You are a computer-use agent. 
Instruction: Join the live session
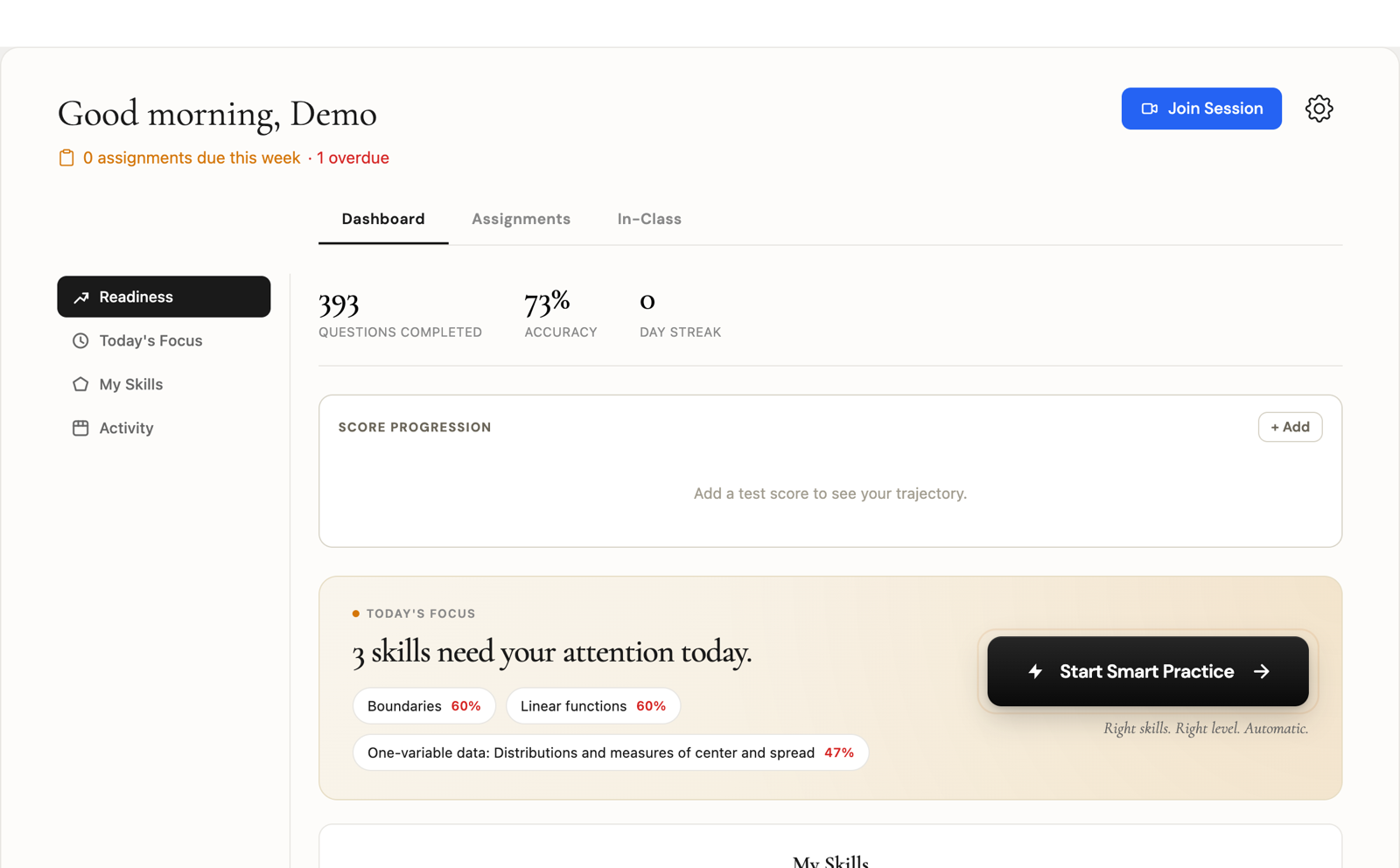tap(1201, 108)
